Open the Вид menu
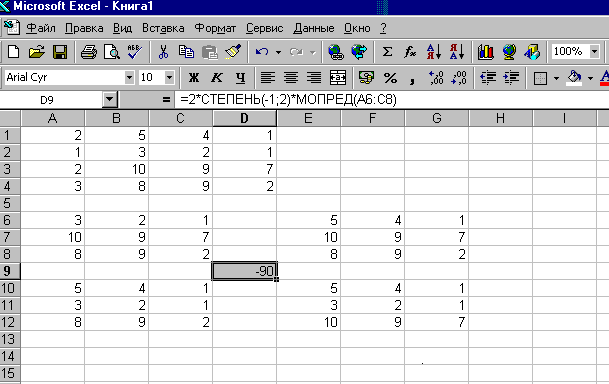This screenshot has height=384, width=609. tap(122, 28)
